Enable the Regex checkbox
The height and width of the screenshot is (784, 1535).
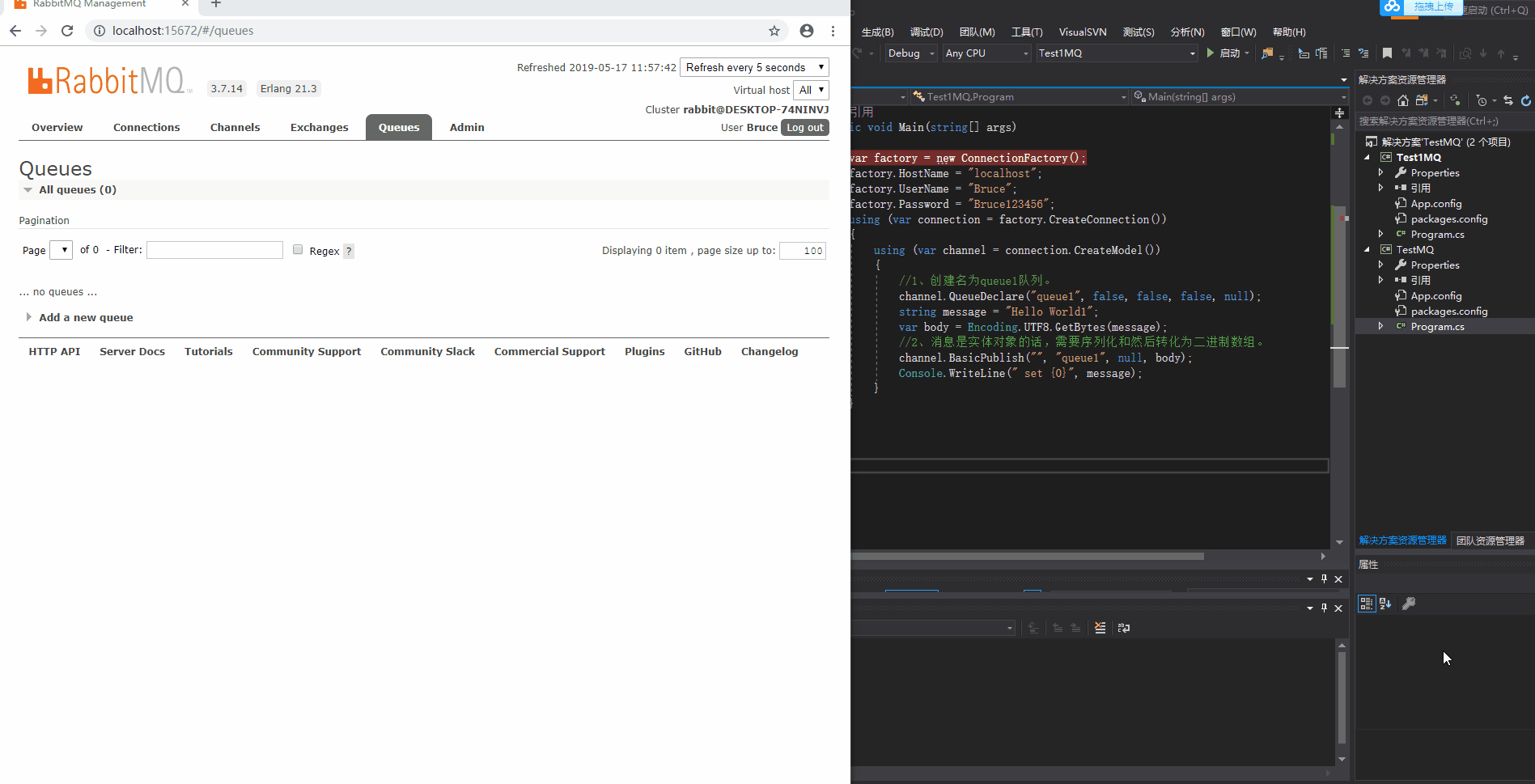tap(298, 250)
